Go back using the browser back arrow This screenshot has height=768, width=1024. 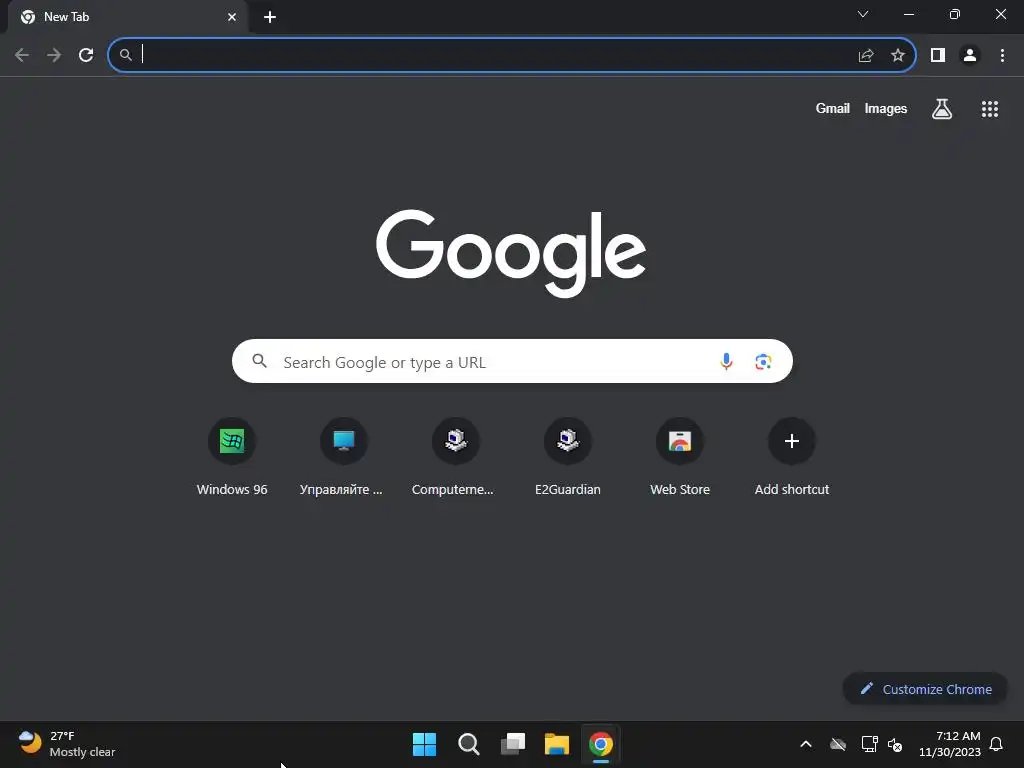pyautogui.click(x=22, y=56)
